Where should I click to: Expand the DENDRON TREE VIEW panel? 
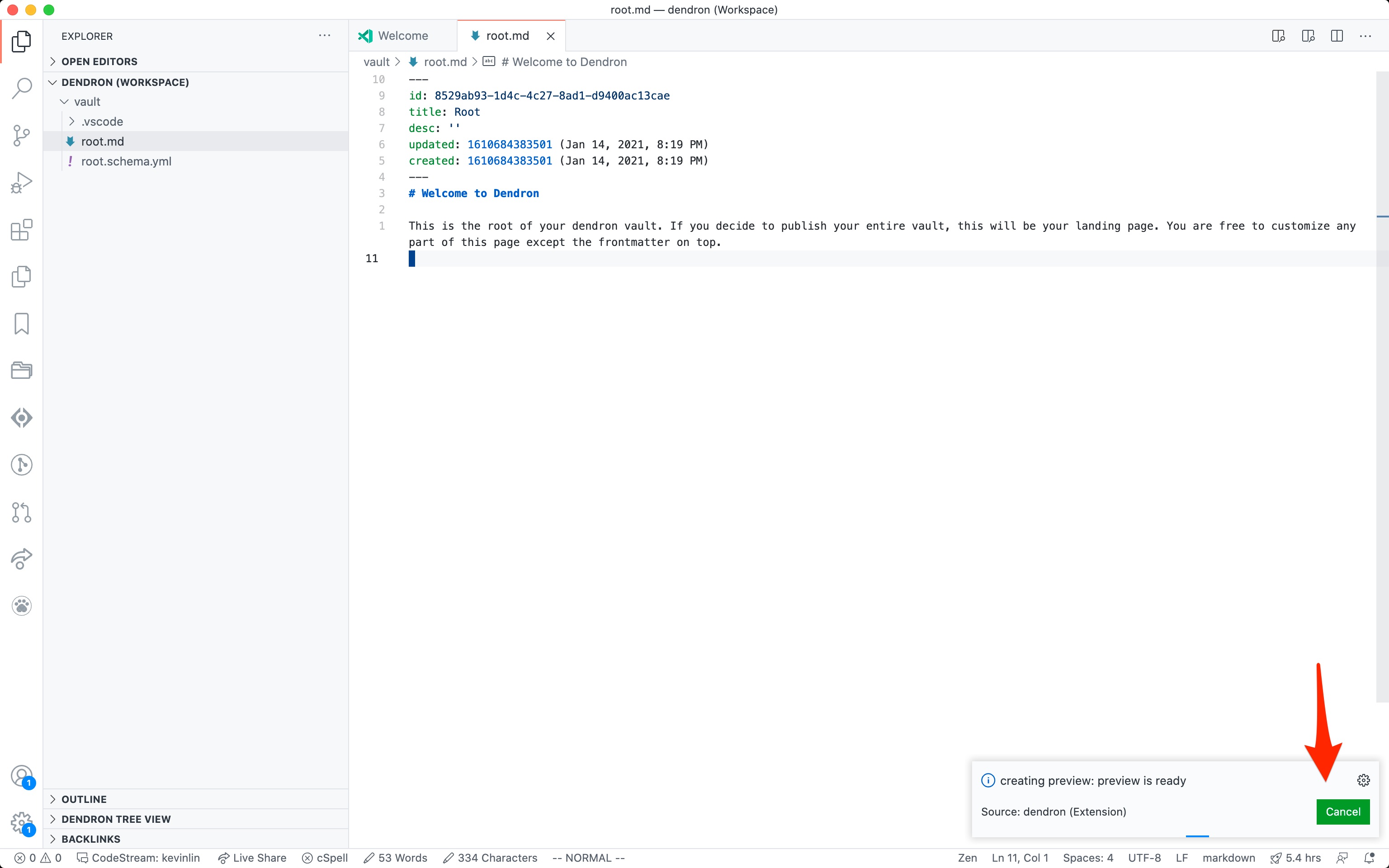(x=115, y=819)
